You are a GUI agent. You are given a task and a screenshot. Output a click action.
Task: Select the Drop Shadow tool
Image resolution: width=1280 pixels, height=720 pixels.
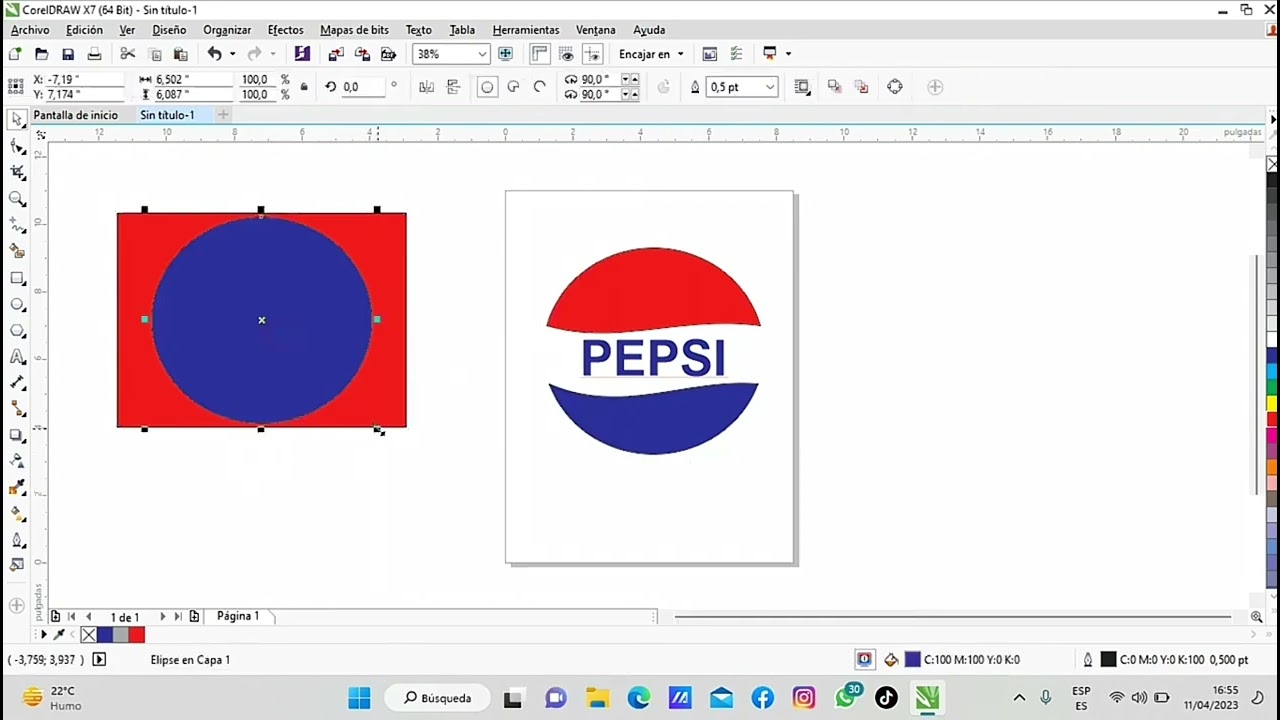(17, 435)
